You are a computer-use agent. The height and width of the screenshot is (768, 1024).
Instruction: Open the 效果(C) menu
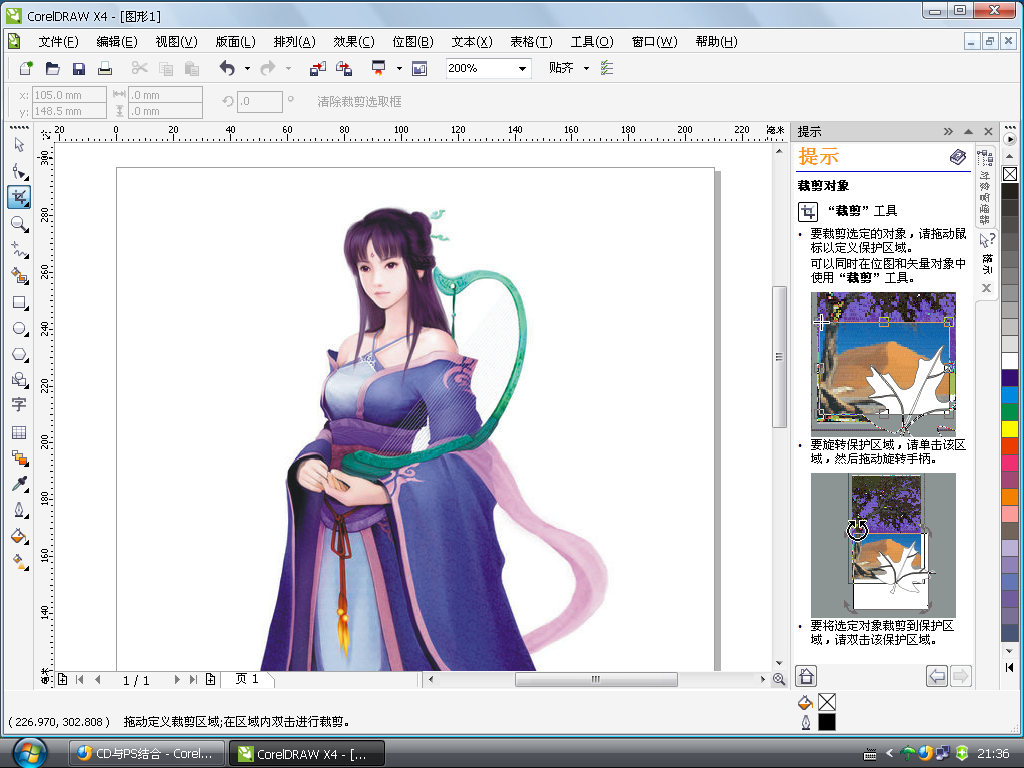353,42
